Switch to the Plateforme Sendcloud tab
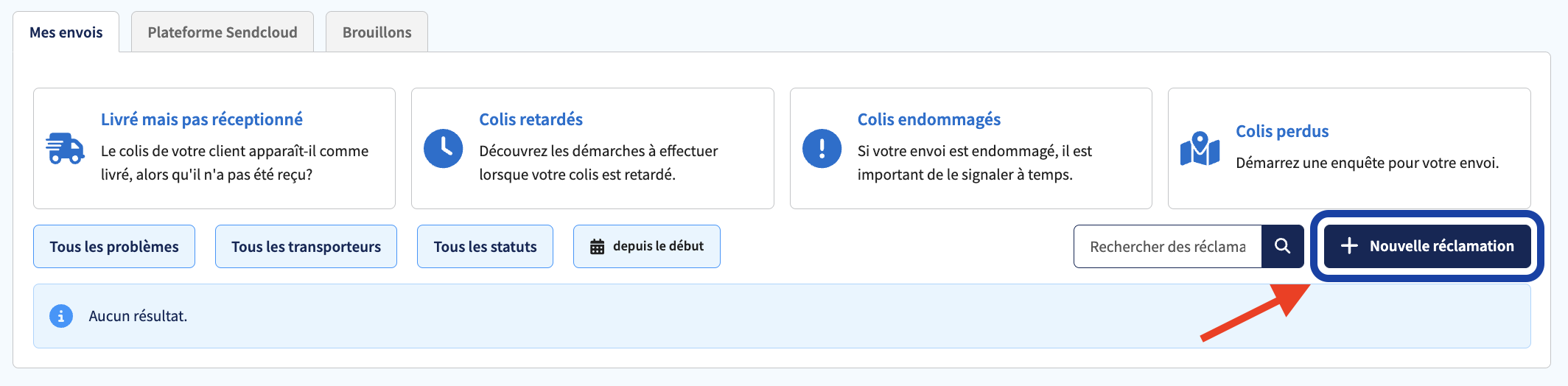1568x386 pixels. 223,32
